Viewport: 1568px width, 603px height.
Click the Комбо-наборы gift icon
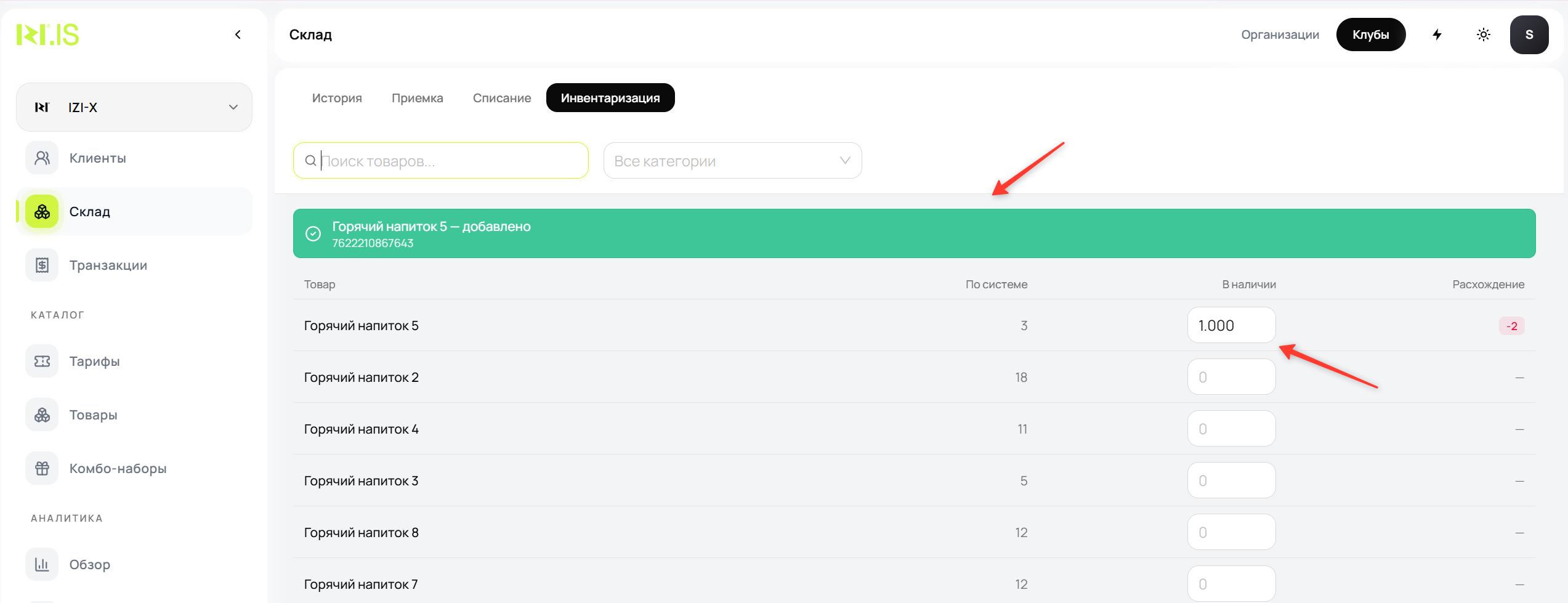pyautogui.click(x=42, y=469)
